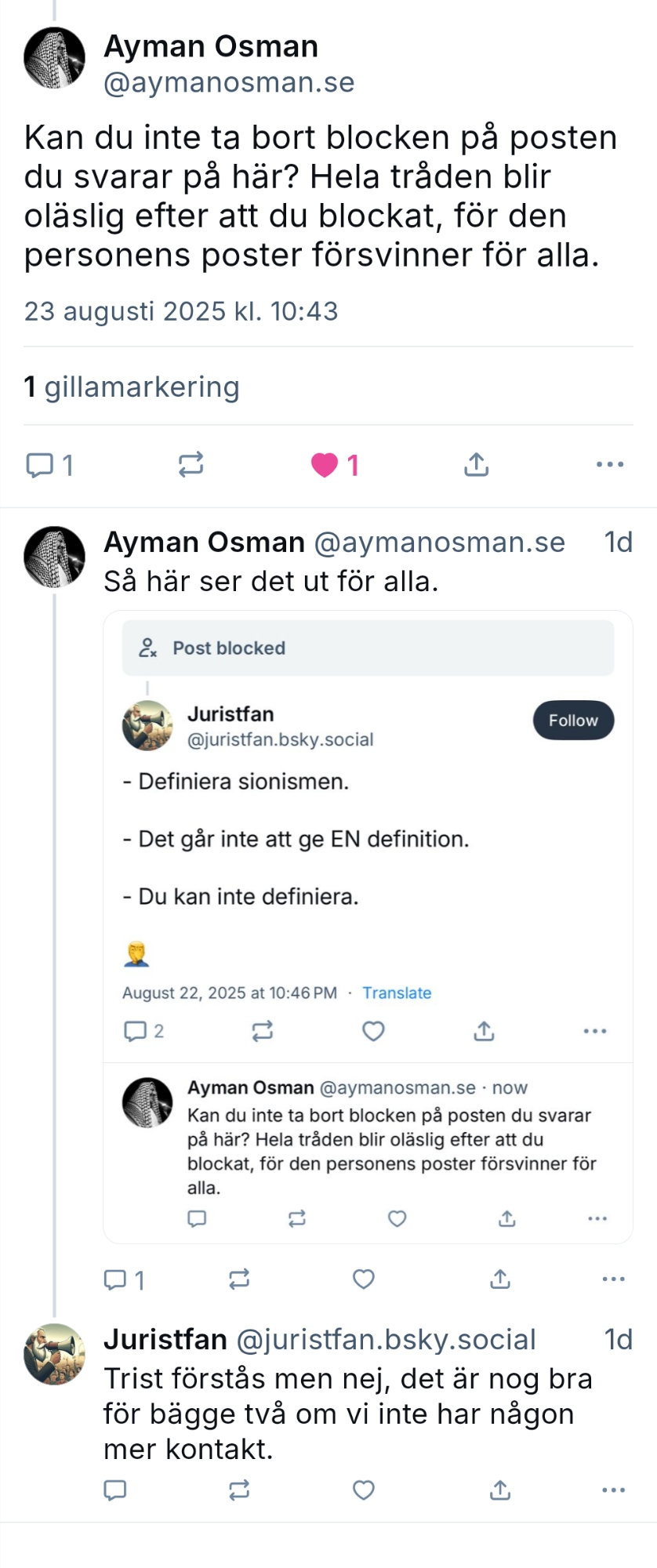657x1568 pixels.
Task: Open options menu on Juristfan's reply
Action: [x=613, y=1490]
